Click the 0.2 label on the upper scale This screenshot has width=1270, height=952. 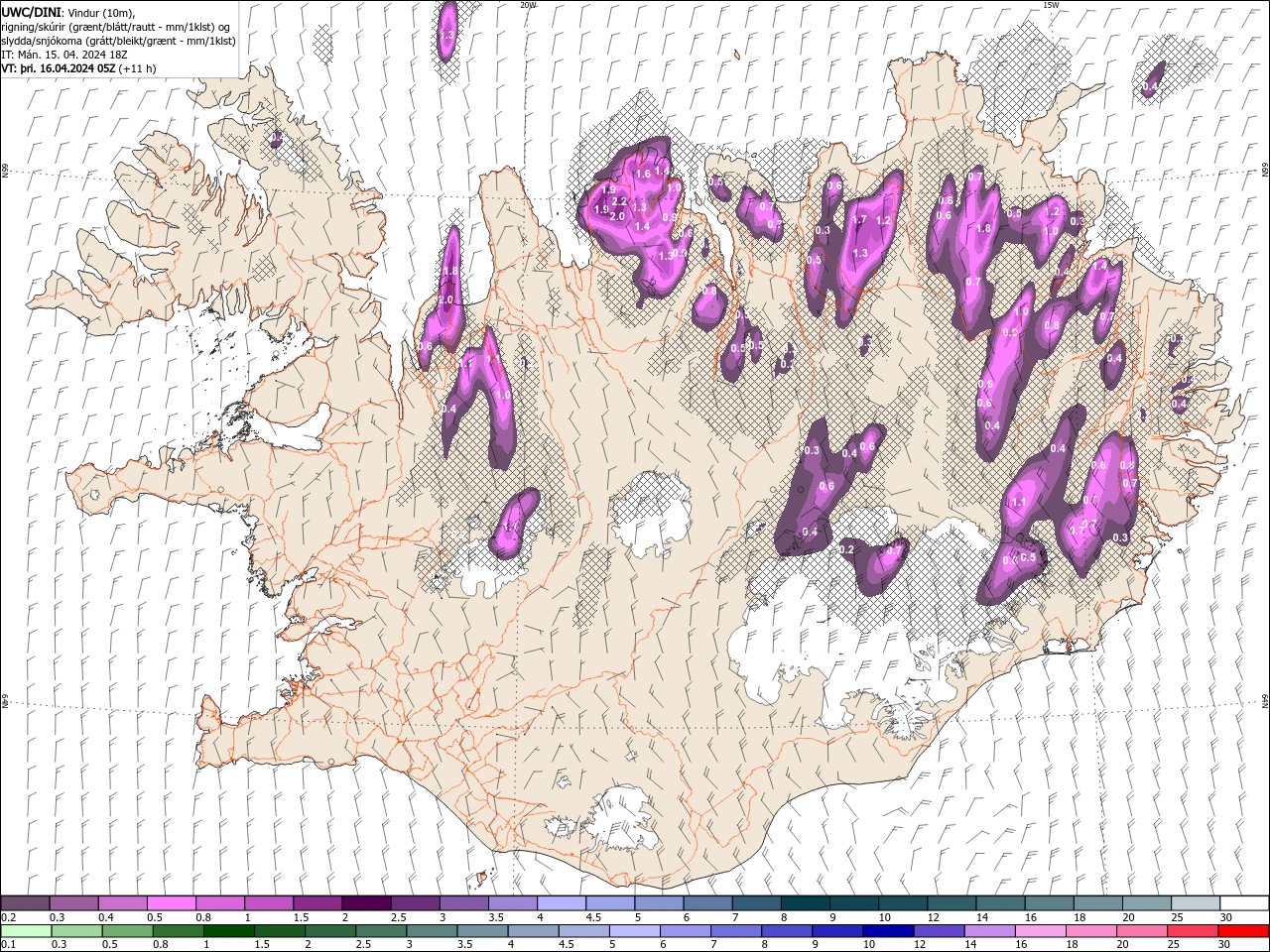click(8, 917)
